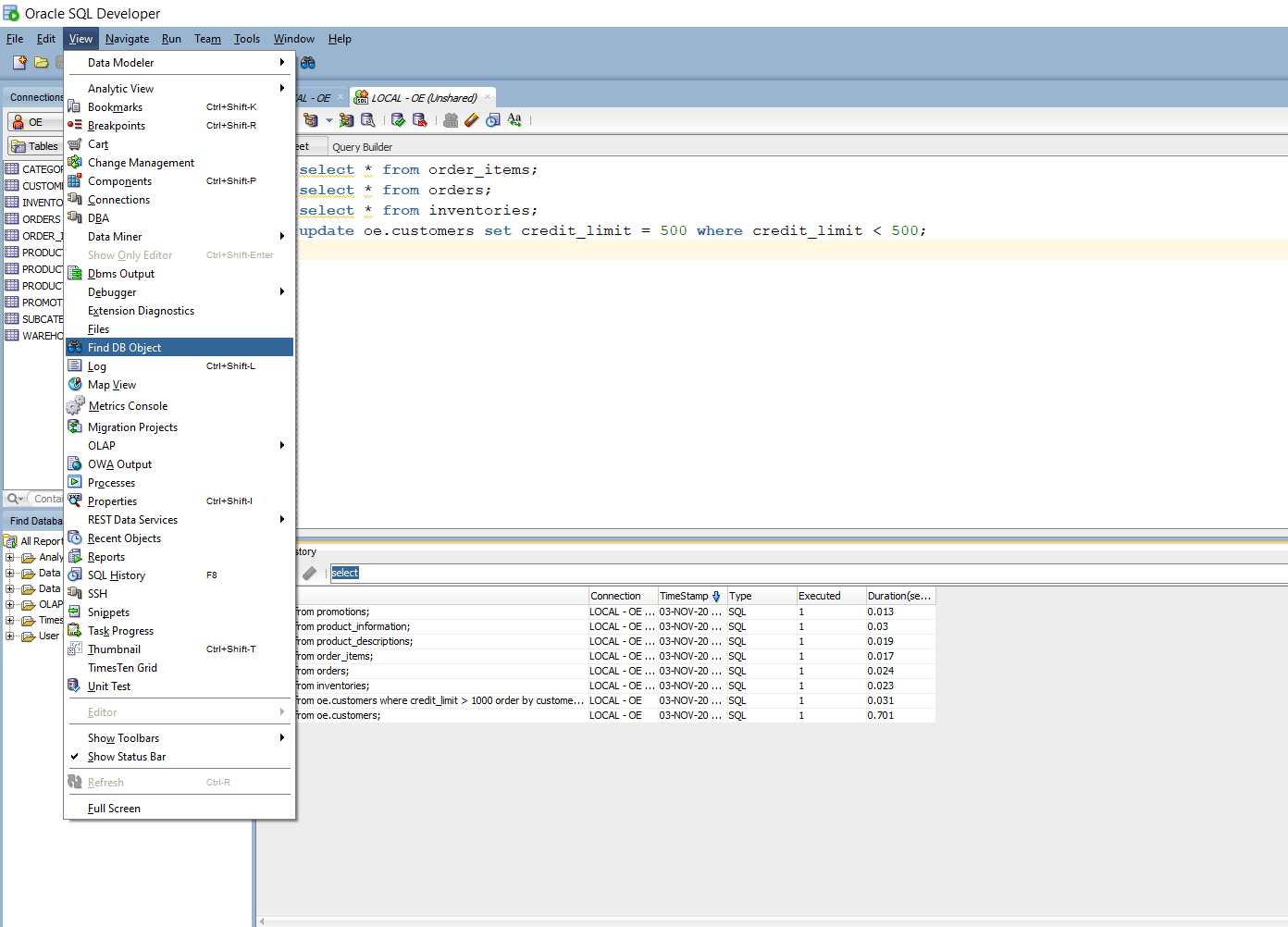Viewport: 1288px width, 927px height.
Task: Expand the Analy... reports folder tree node
Action: coord(10,558)
